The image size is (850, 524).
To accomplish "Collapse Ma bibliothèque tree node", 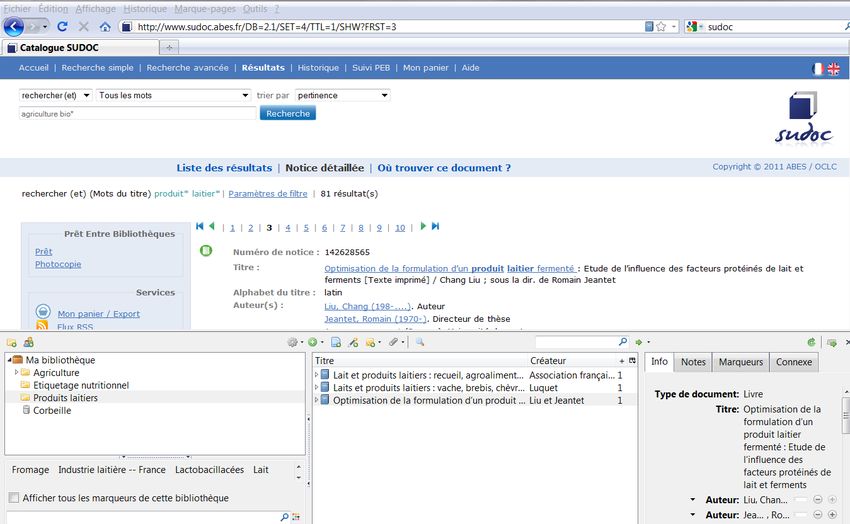I will click(9, 360).
